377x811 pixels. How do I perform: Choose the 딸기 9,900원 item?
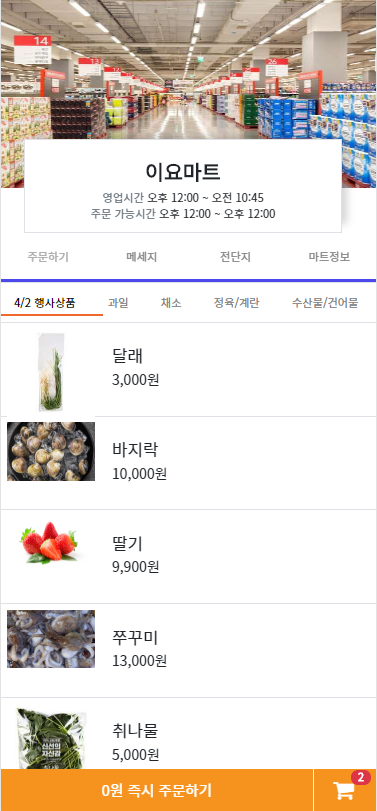[x=188, y=557]
